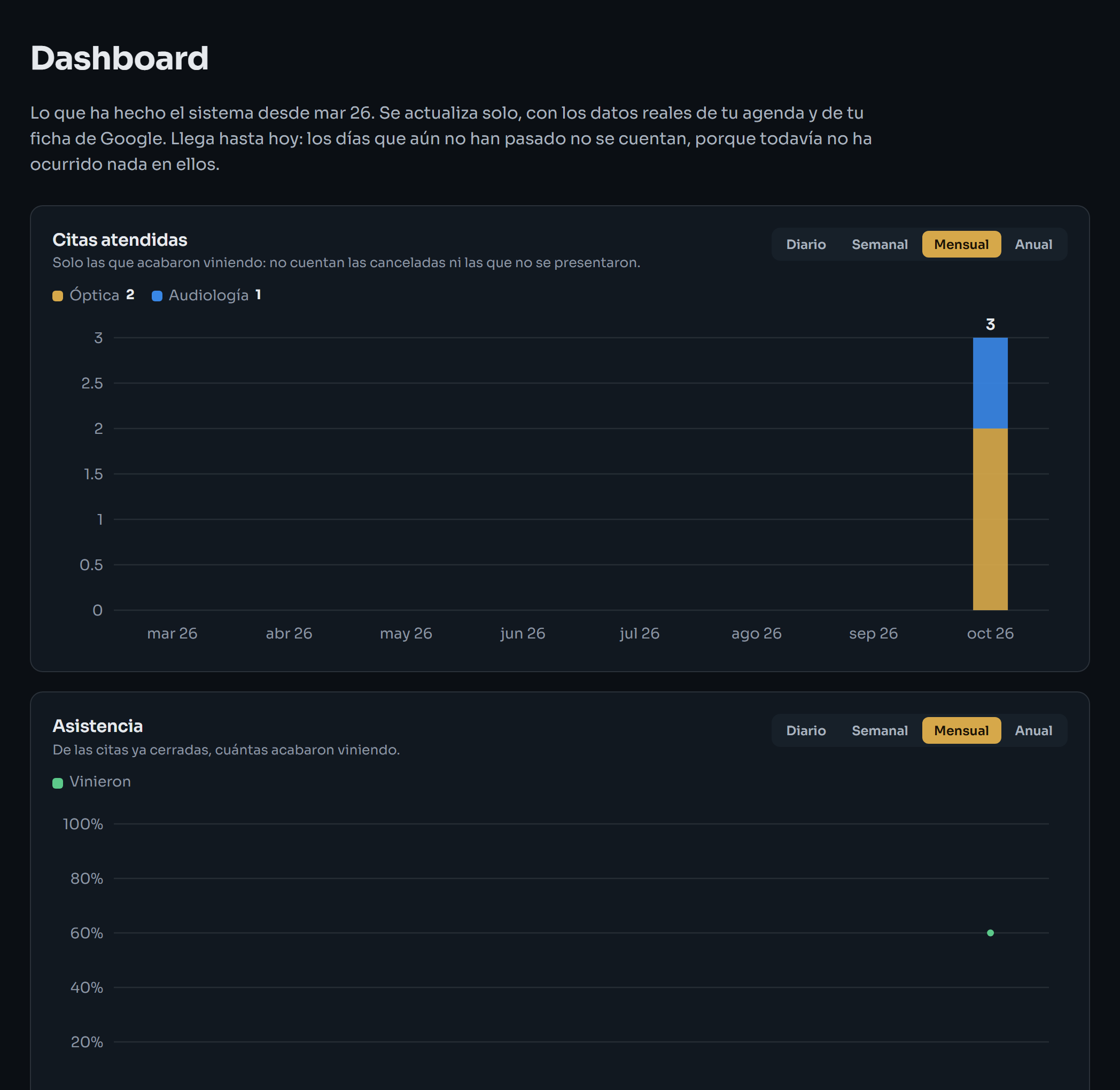Viewport: 1120px width, 1090px height.
Task: Click the green Vinieron legend swatch
Action: [58, 783]
